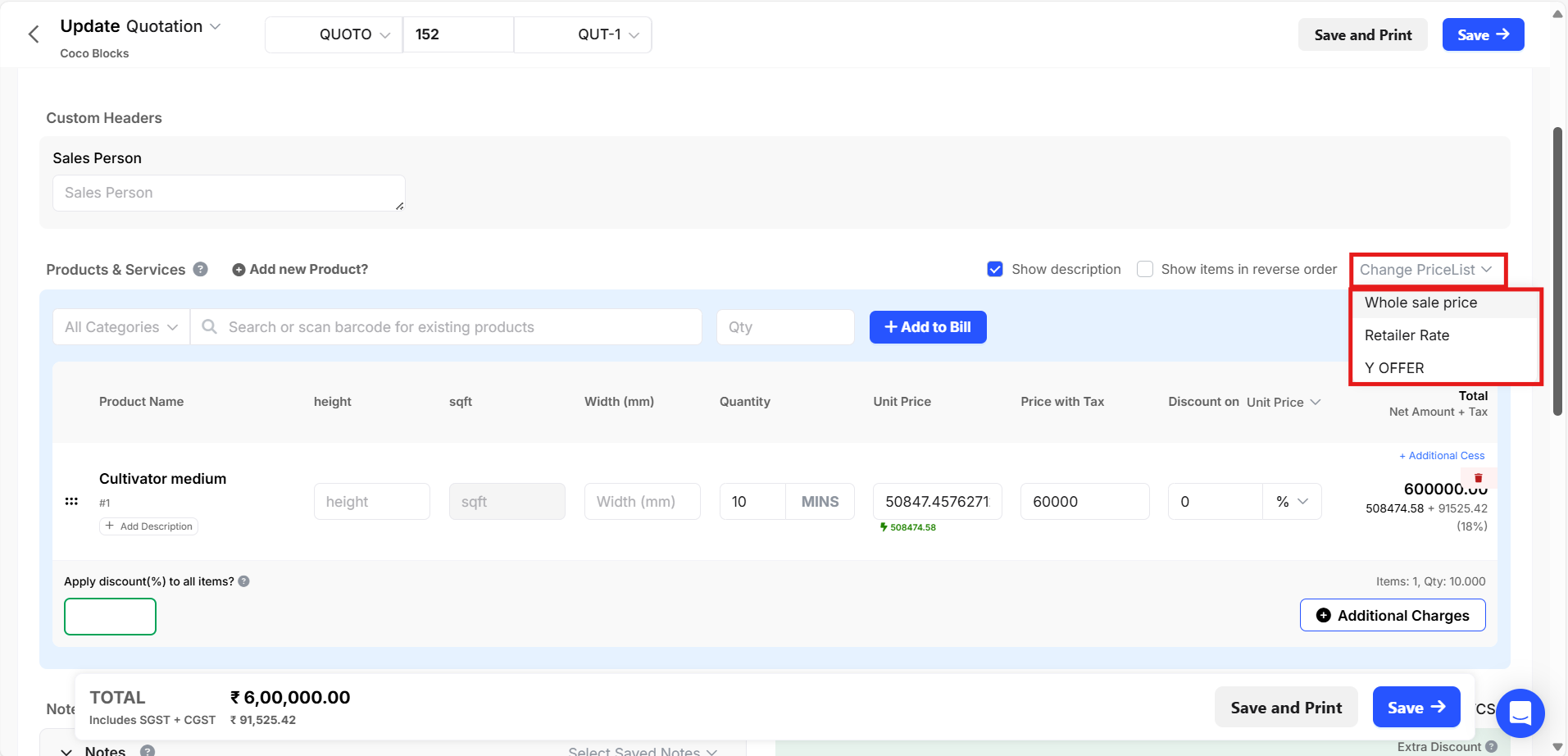Open the QUT-1 dropdown
Screen dimensions: 1568x756
point(583,34)
